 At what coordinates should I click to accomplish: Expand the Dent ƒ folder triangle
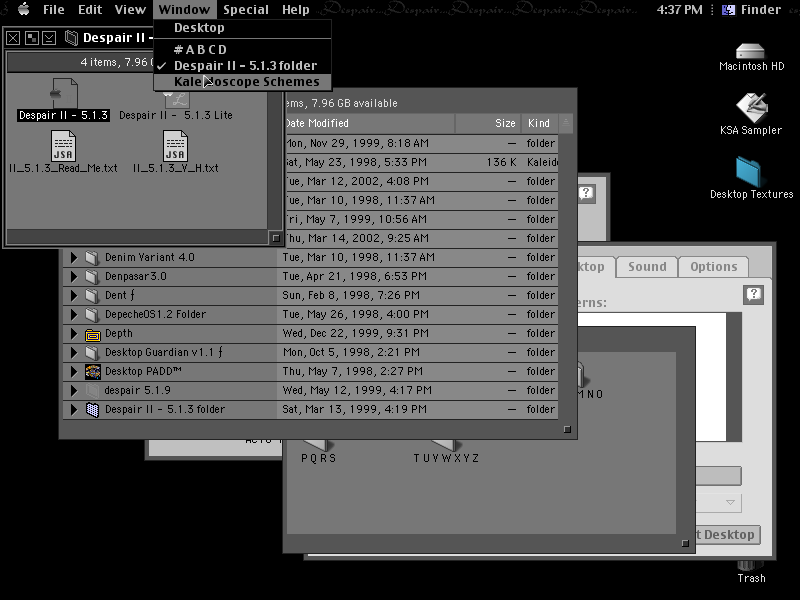(74, 295)
